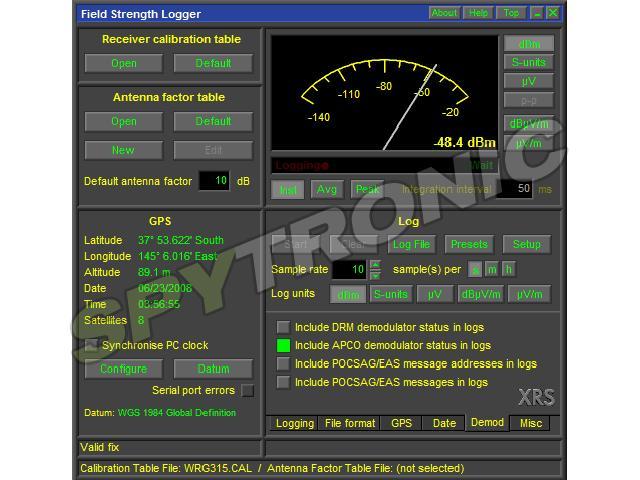Toggle Synchronise PC clock checkbox
This screenshot has width=640, height=480.
[91, 345]
